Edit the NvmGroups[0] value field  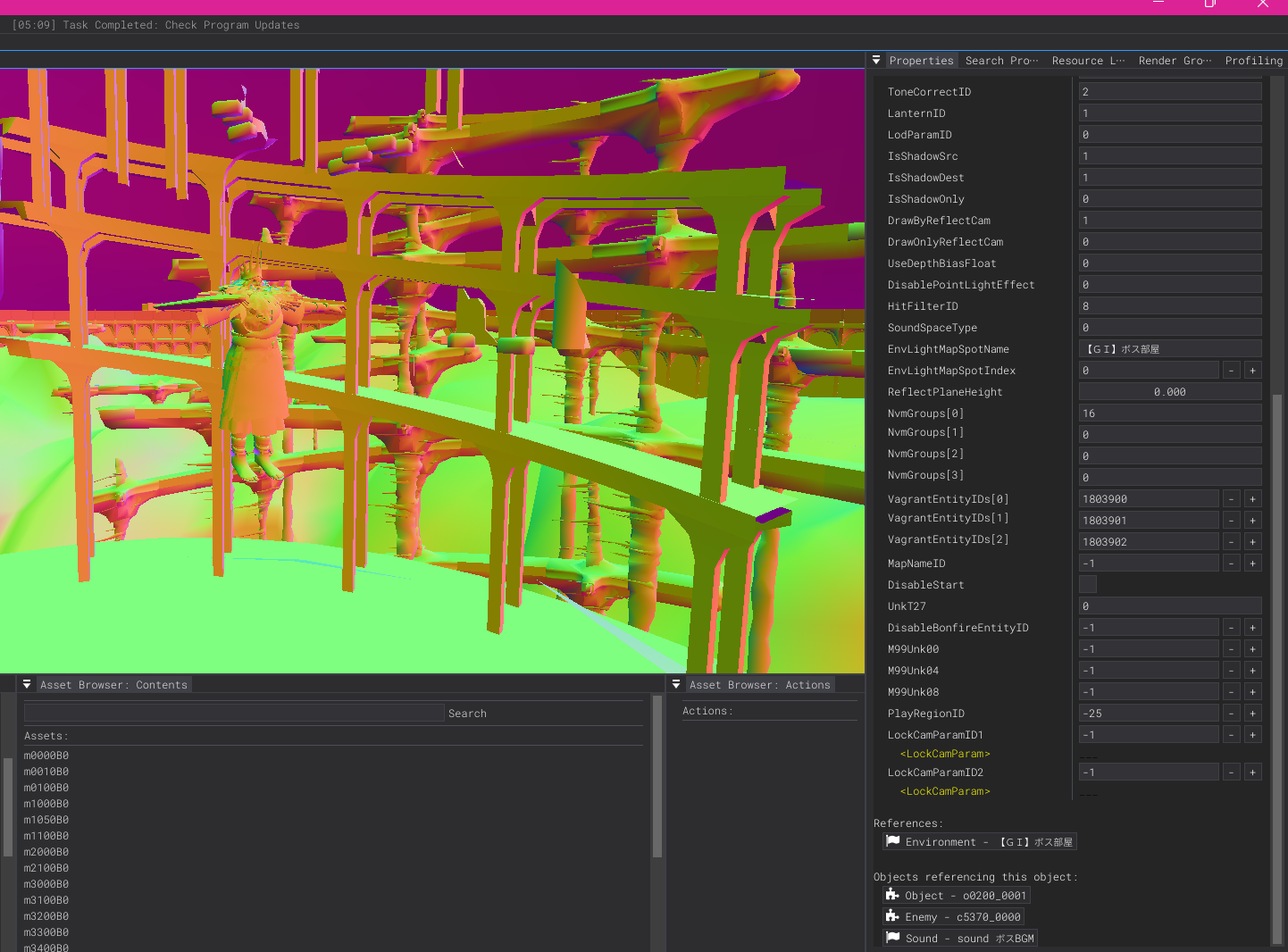coord(1170,413)
